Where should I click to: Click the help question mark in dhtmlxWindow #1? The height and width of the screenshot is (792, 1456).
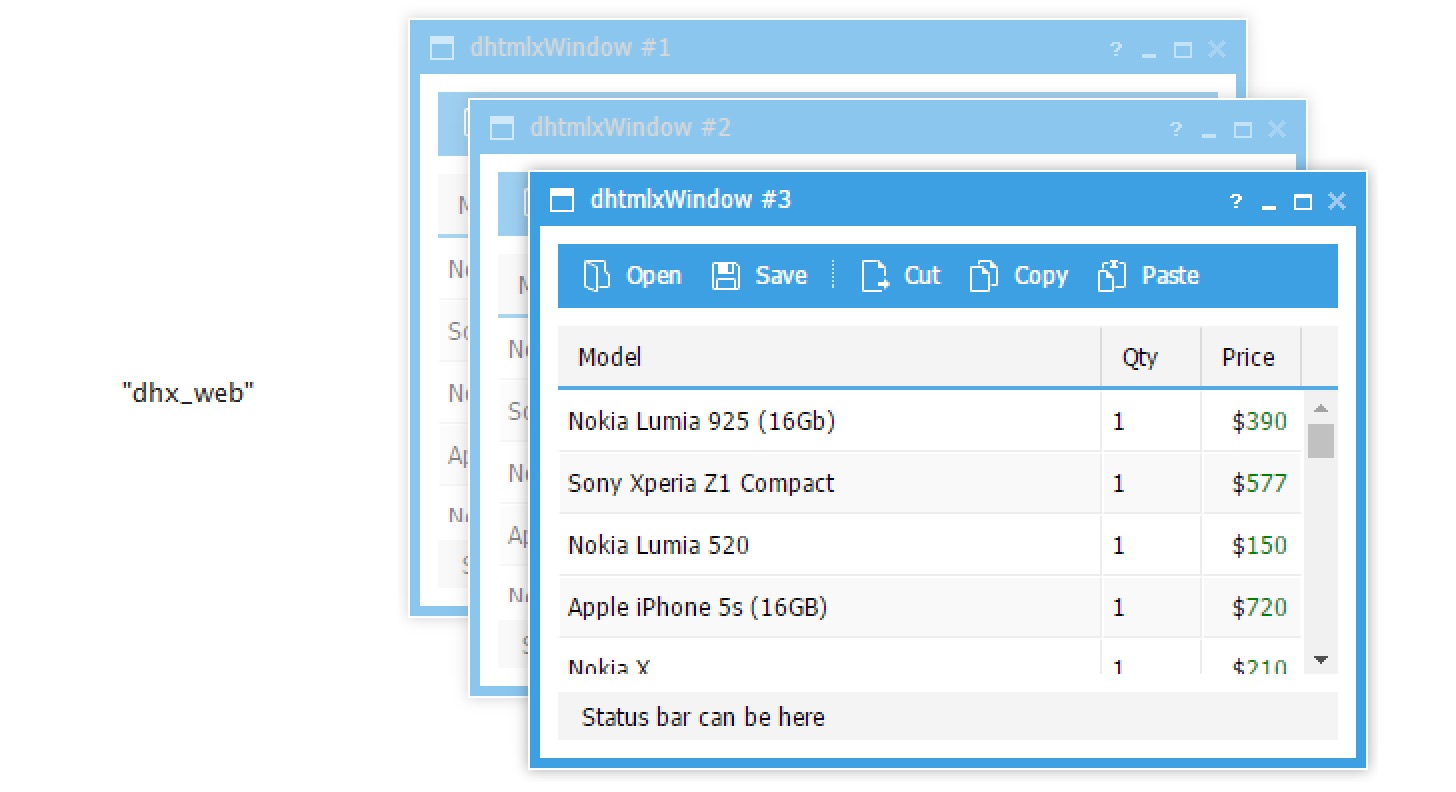click(1116, 49)
